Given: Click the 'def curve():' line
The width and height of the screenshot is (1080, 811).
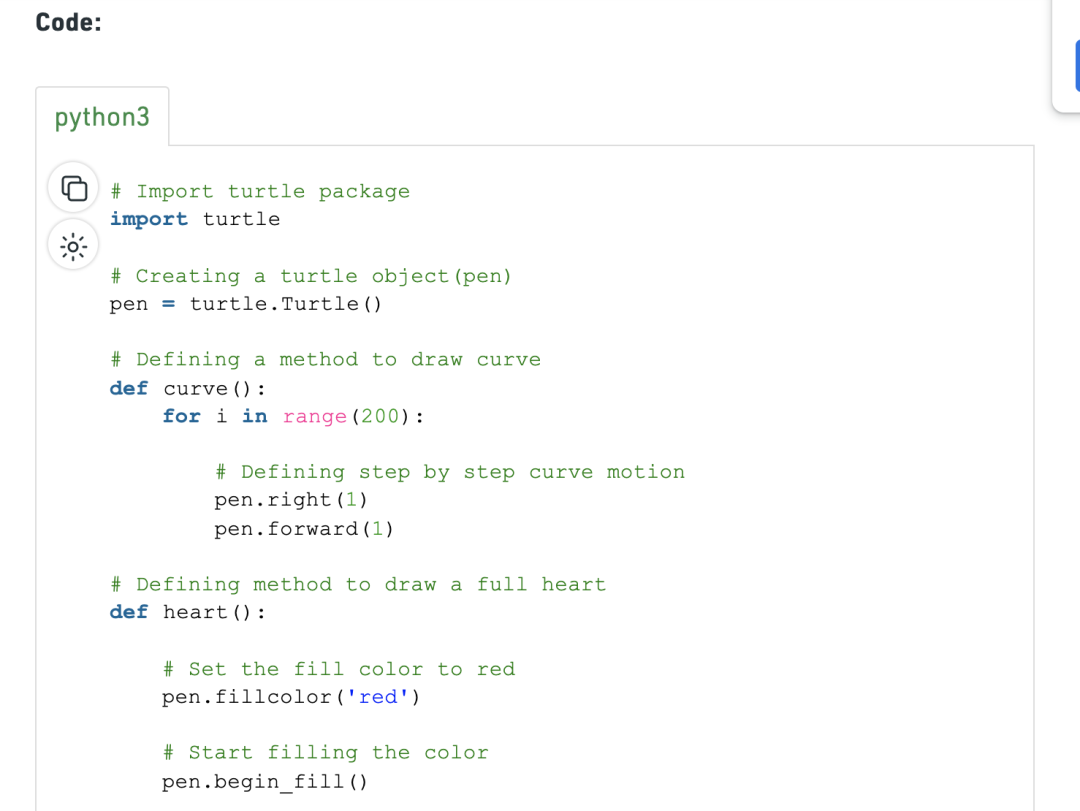Looking at the screenshot, I should click(187, 389).
